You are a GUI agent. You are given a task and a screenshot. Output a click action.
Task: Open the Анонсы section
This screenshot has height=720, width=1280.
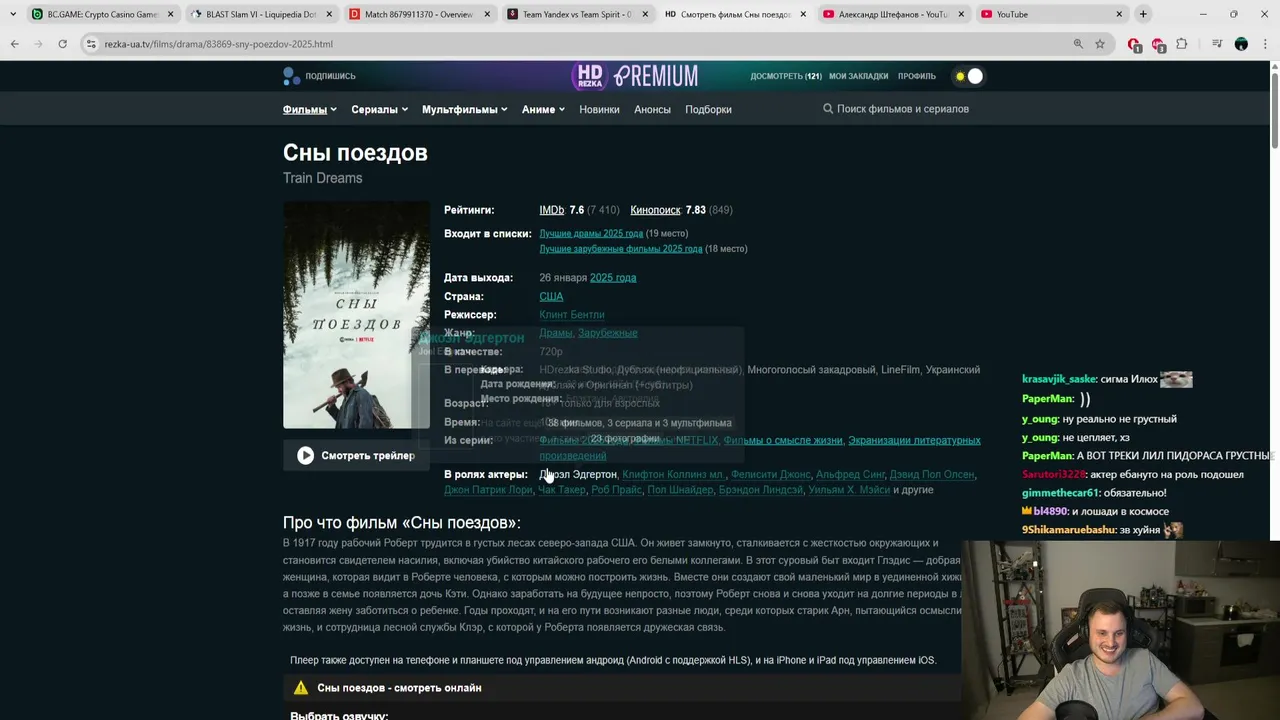point(652,110)
